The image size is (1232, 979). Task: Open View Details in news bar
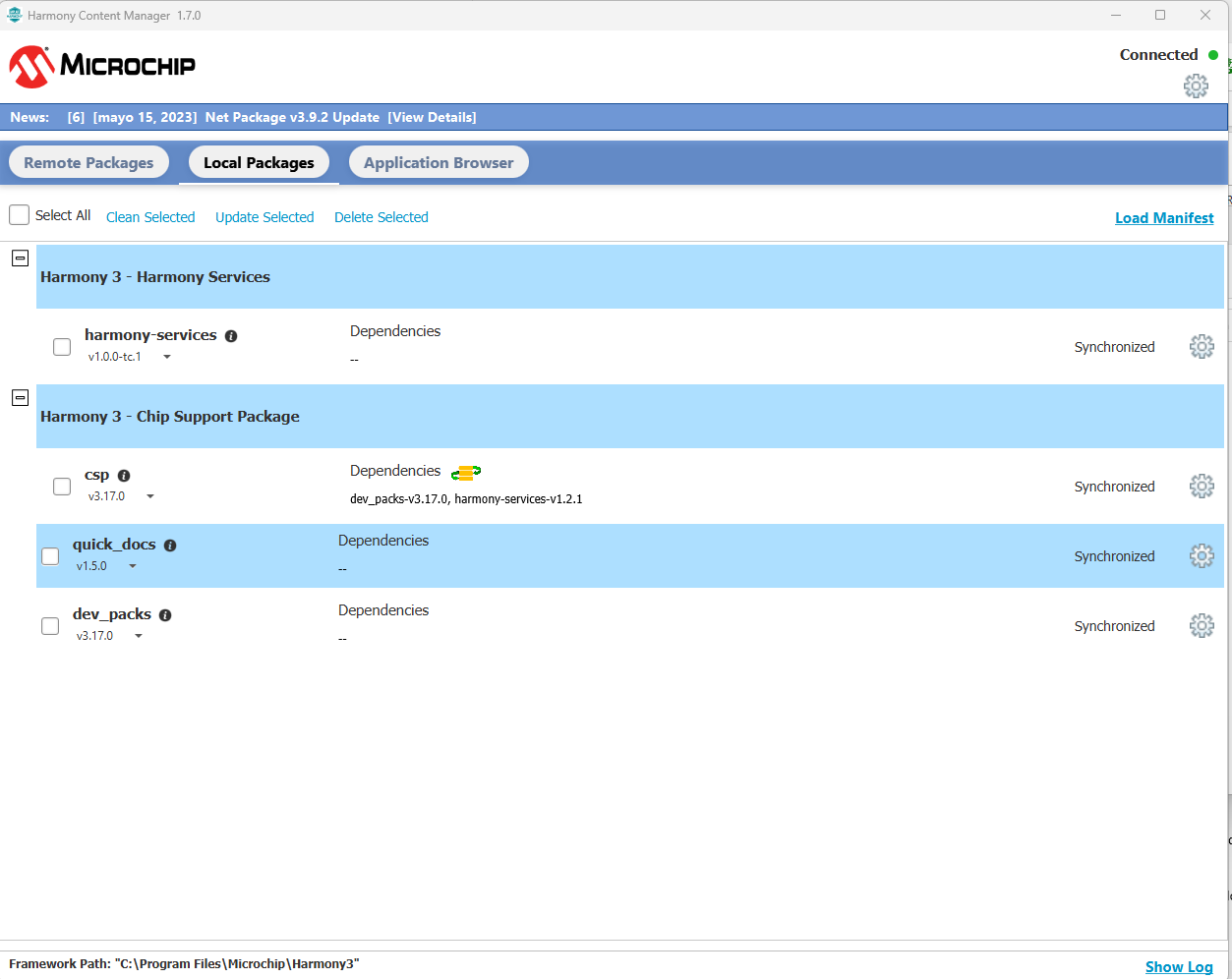tap(432, 117)
